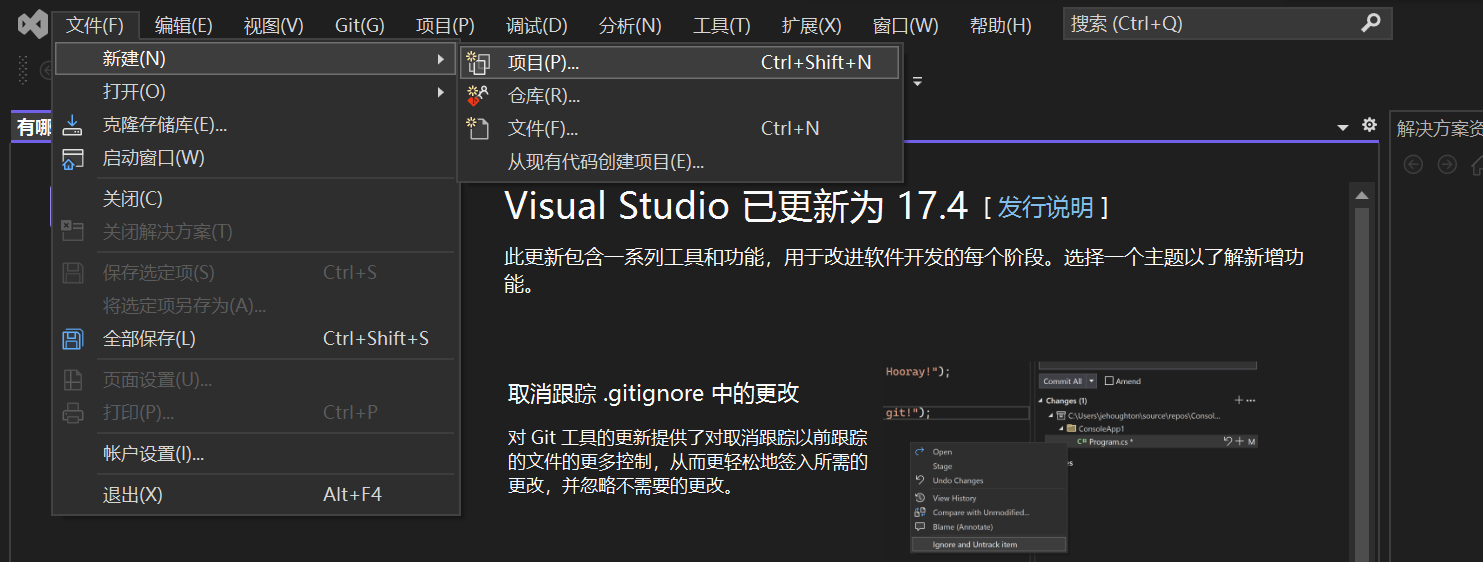This screenshot has width=1483, height=562.
Task: Click the magnifier icon in the search box
Action: (1370, 23)
